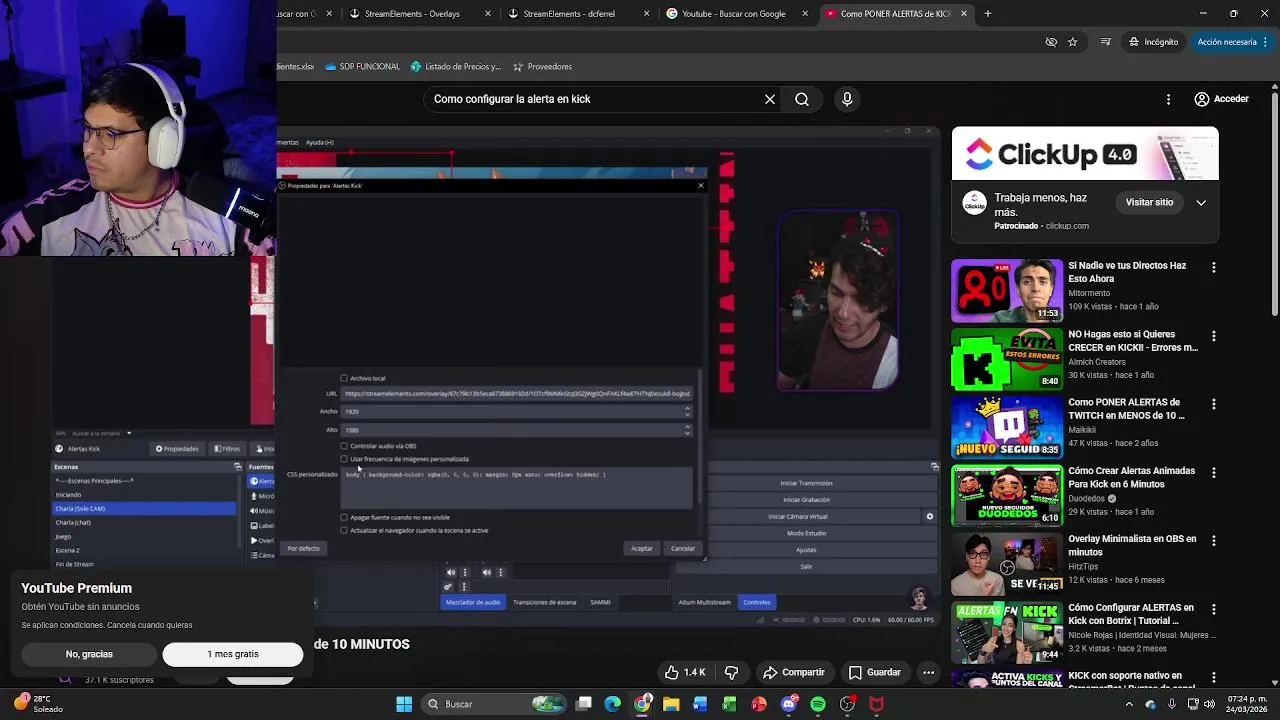
Task: Open File Explorer from the taskbar
Action: tap(671, 704)
